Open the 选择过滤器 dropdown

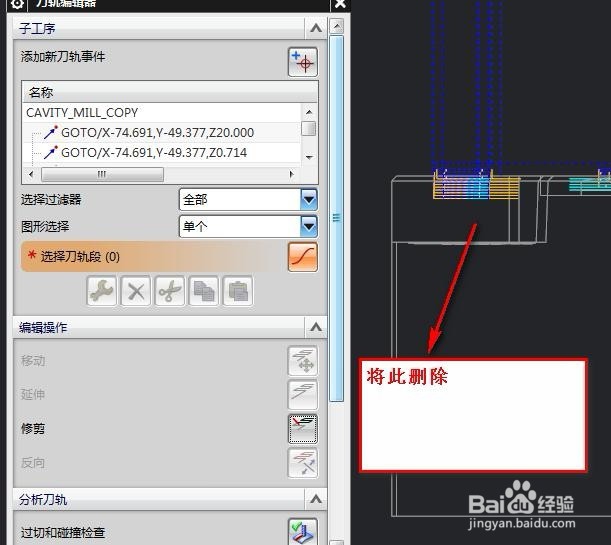(x=309, y=200)
